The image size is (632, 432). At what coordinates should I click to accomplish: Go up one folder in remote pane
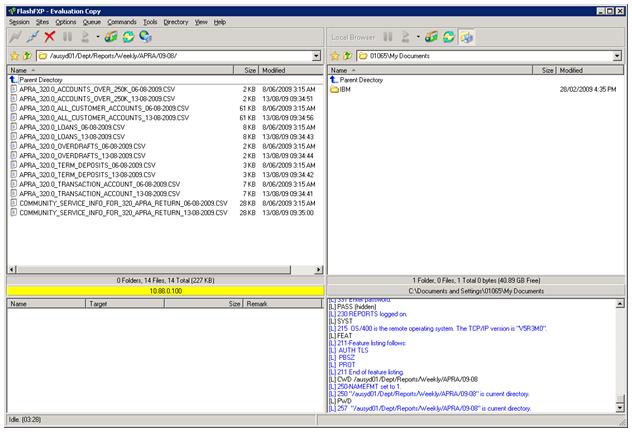click(27, 56)
